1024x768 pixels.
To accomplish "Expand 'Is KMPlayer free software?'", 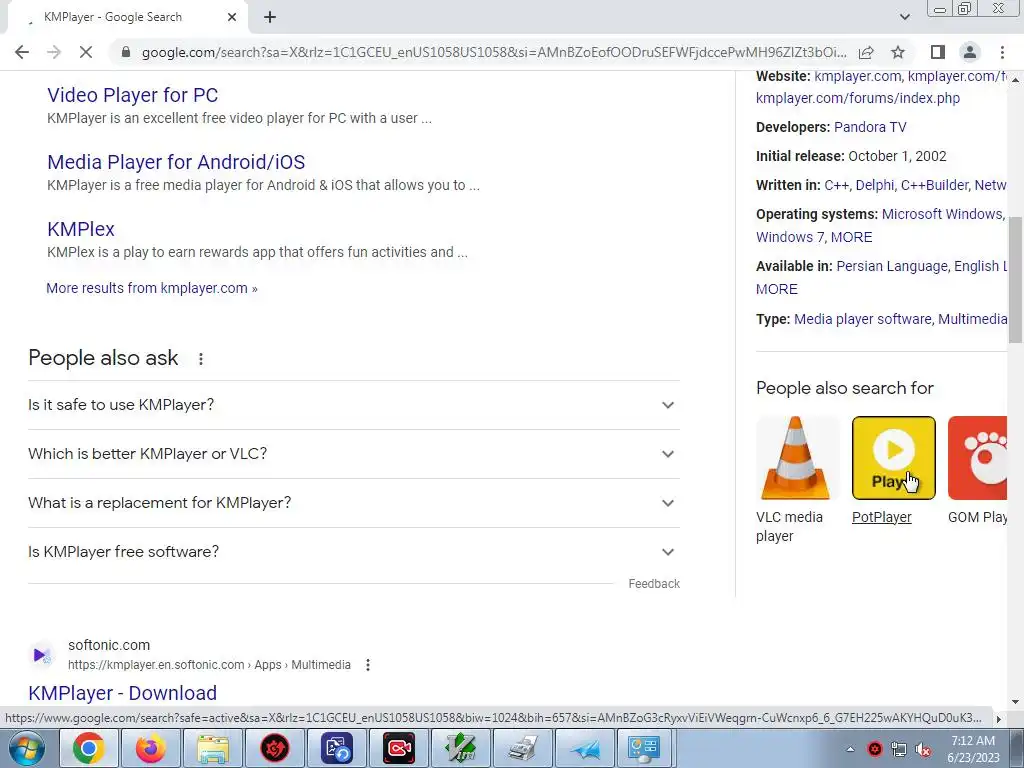I will 354,552.
